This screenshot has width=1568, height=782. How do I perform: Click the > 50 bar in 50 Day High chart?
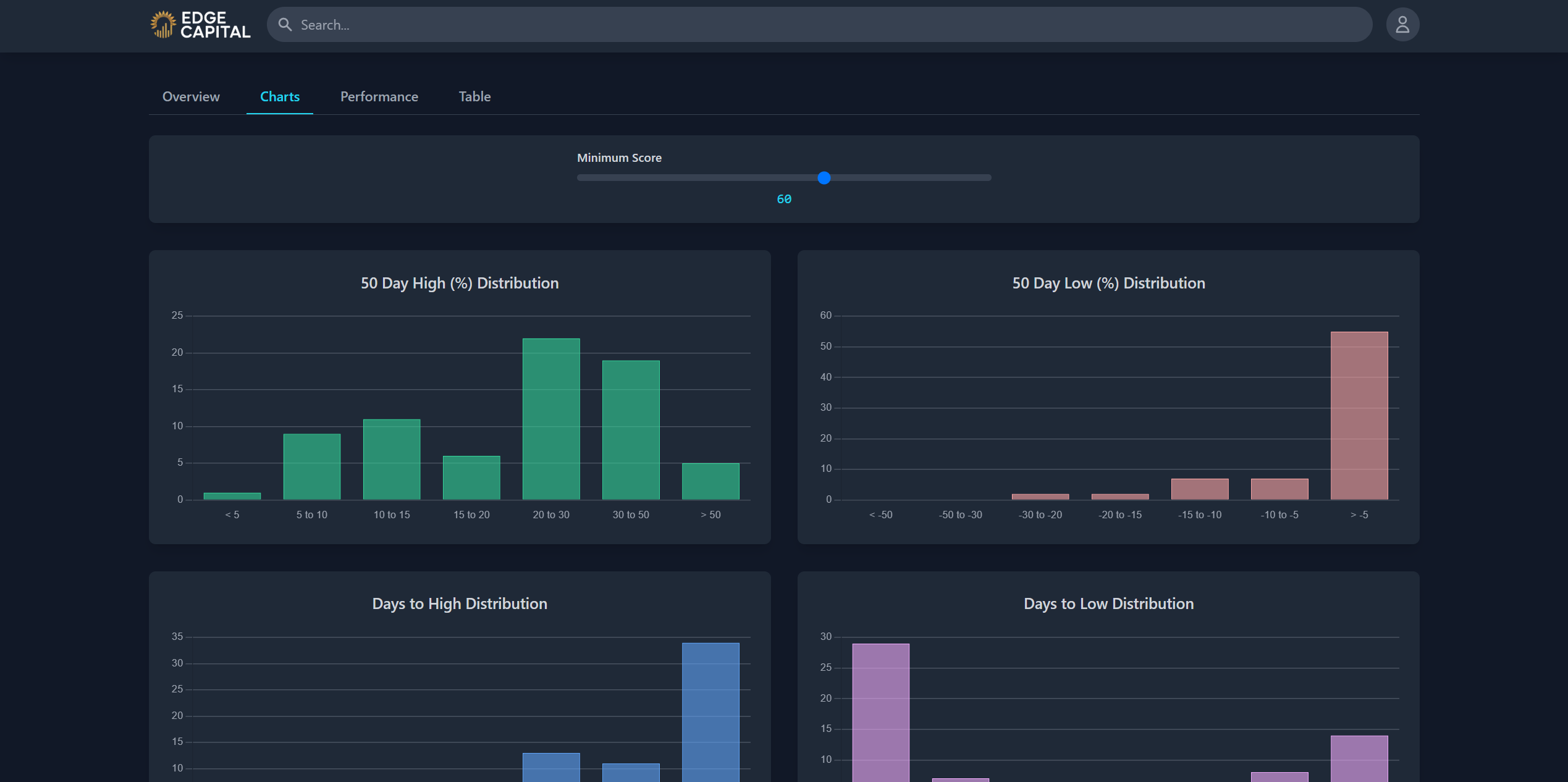[x=710, y=481]
